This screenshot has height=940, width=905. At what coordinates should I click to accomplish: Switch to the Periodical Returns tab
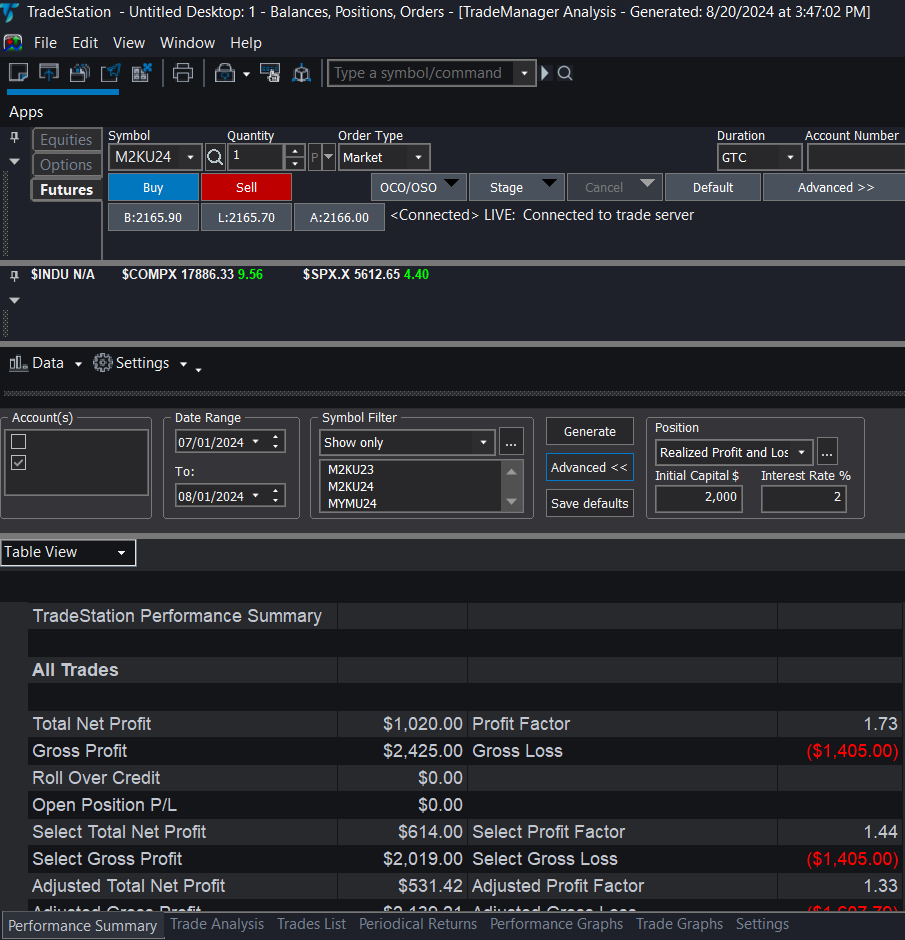point(418,924)
